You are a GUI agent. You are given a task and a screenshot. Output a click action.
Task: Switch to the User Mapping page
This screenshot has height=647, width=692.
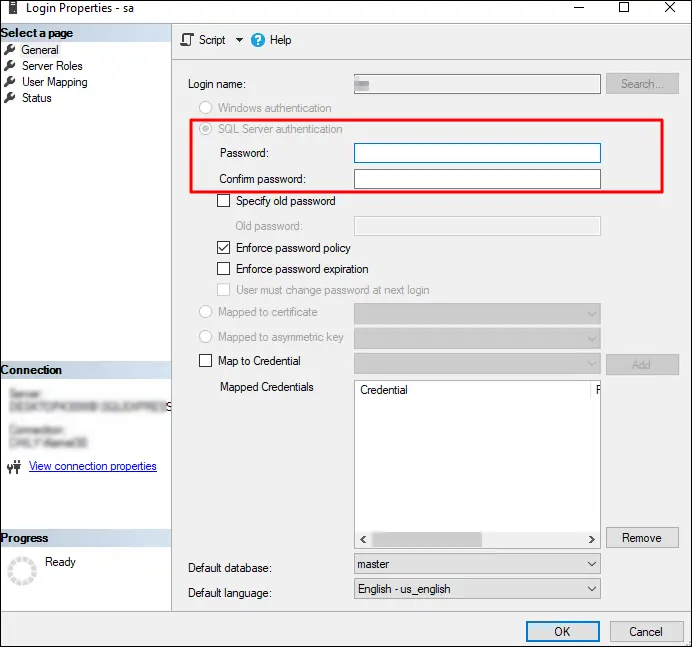(55, 82)
